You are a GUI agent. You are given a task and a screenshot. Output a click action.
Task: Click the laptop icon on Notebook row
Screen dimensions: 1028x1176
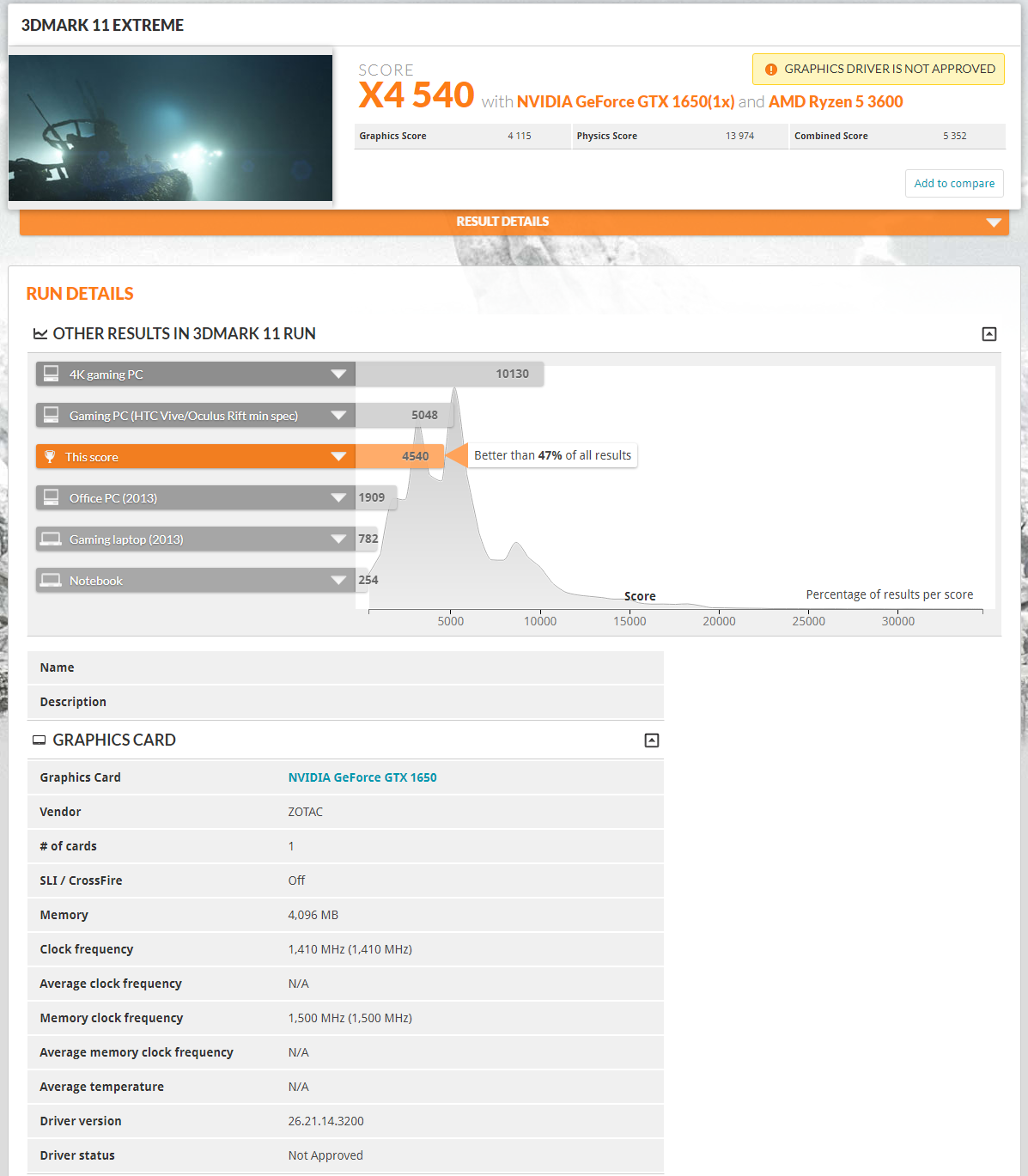point(51,580)
